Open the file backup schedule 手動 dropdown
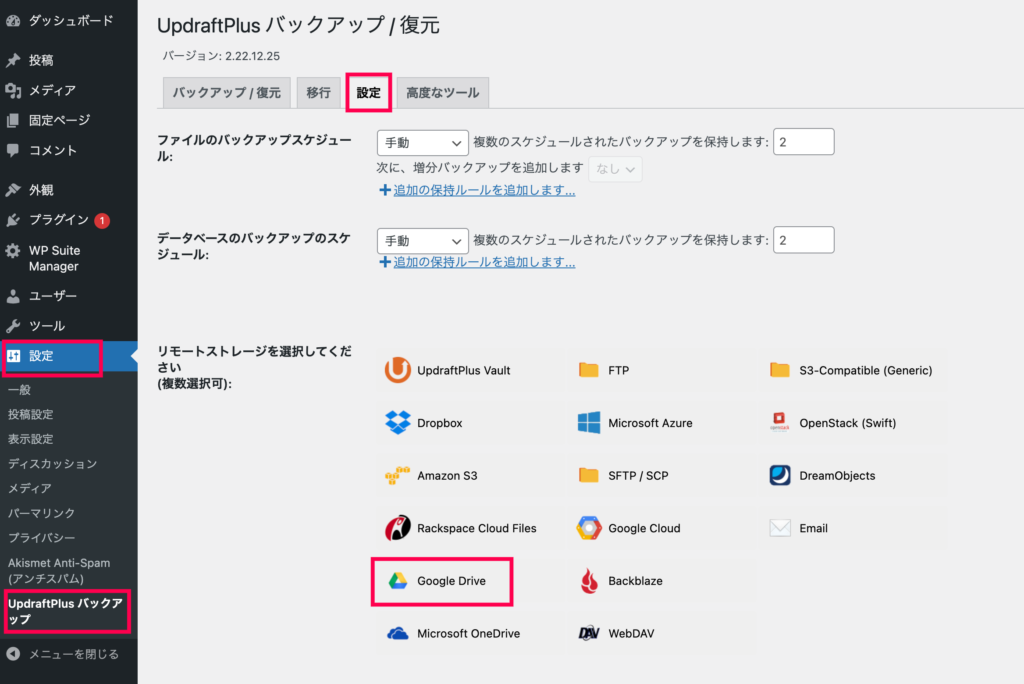1024x684 pixels. 423,142
